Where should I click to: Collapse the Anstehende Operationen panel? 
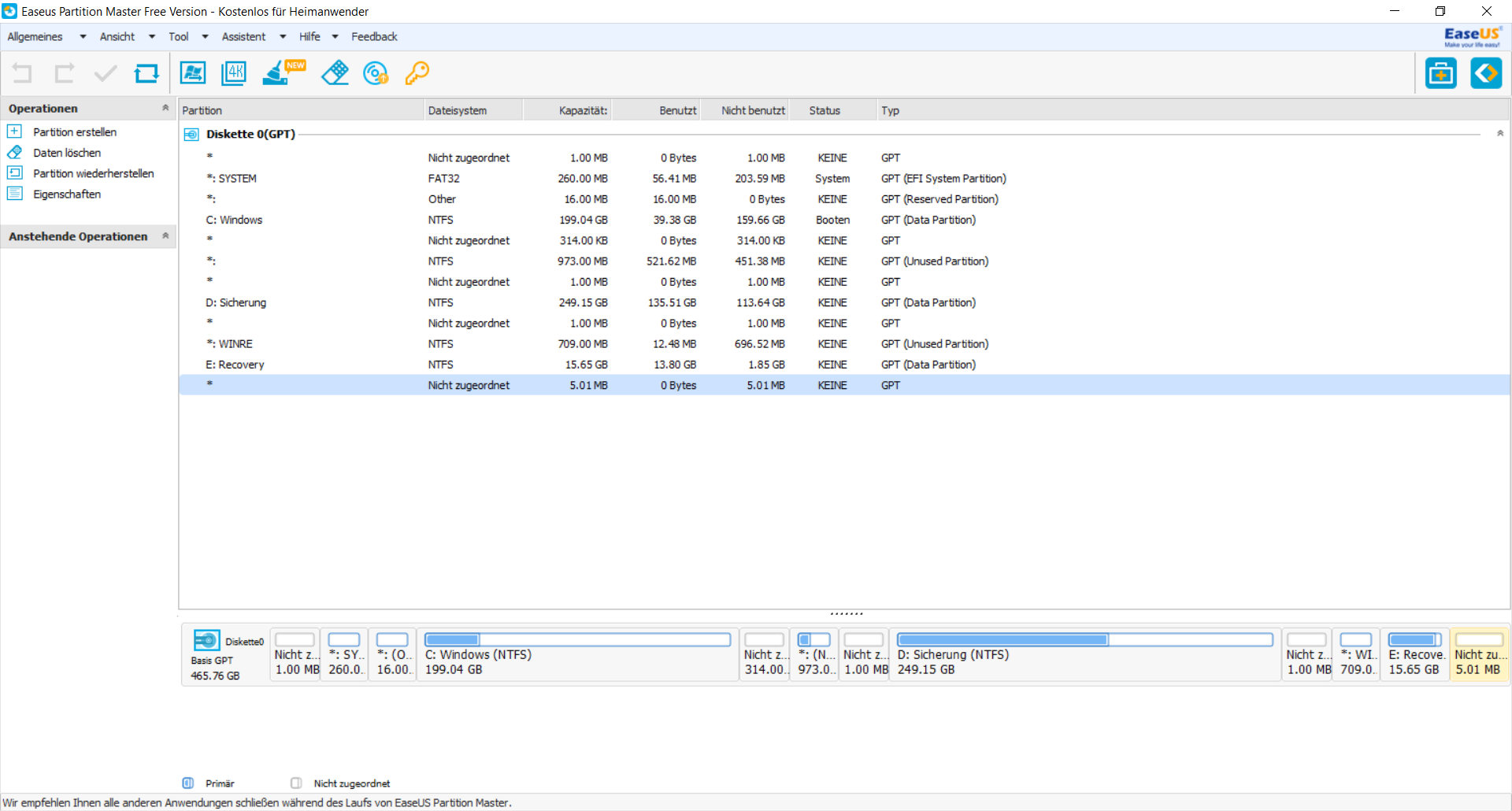coord(165,235)
